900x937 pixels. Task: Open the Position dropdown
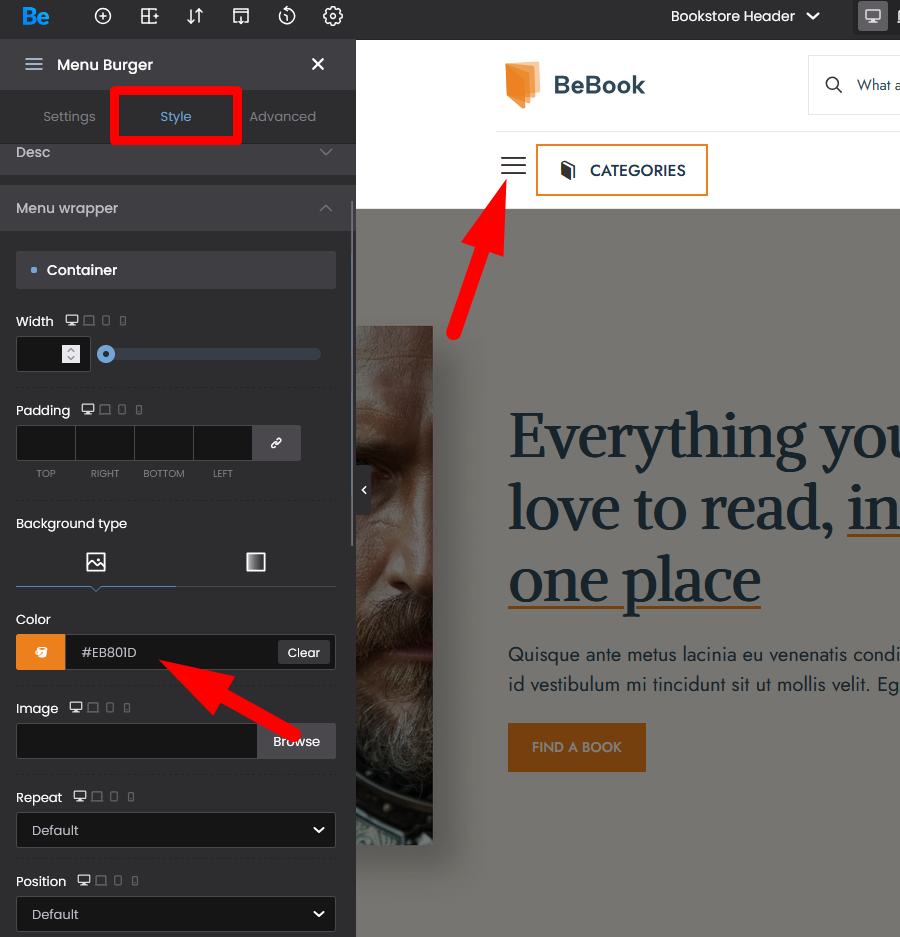pyautogui.click(x=176, y=914)
